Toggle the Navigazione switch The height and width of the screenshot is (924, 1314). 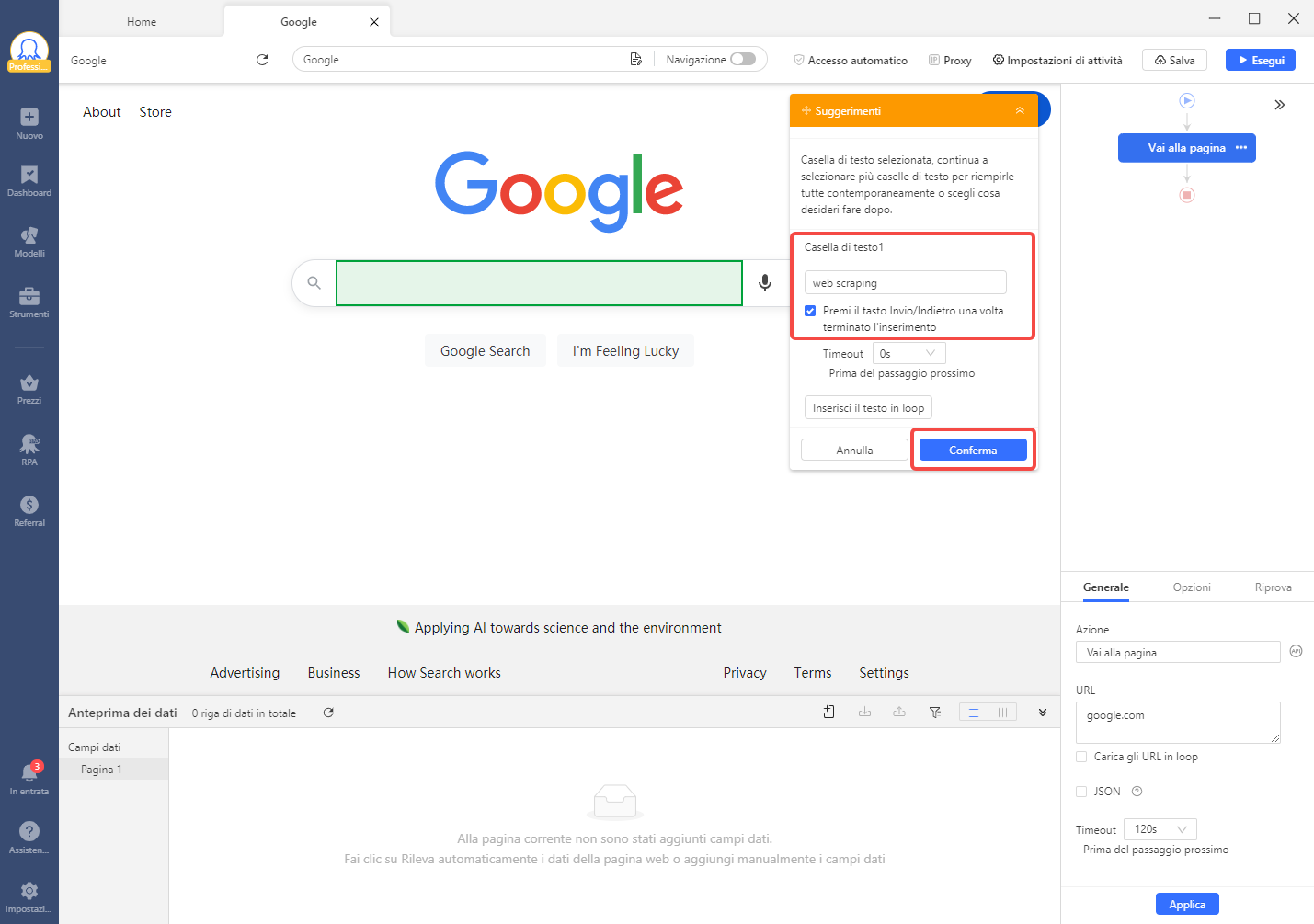[x=743, y=60]
